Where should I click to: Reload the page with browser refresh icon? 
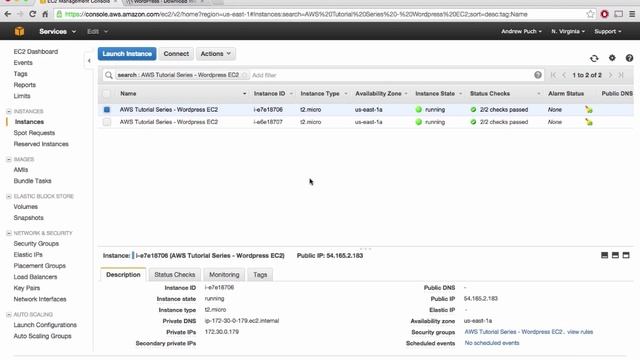pos(33,14)
